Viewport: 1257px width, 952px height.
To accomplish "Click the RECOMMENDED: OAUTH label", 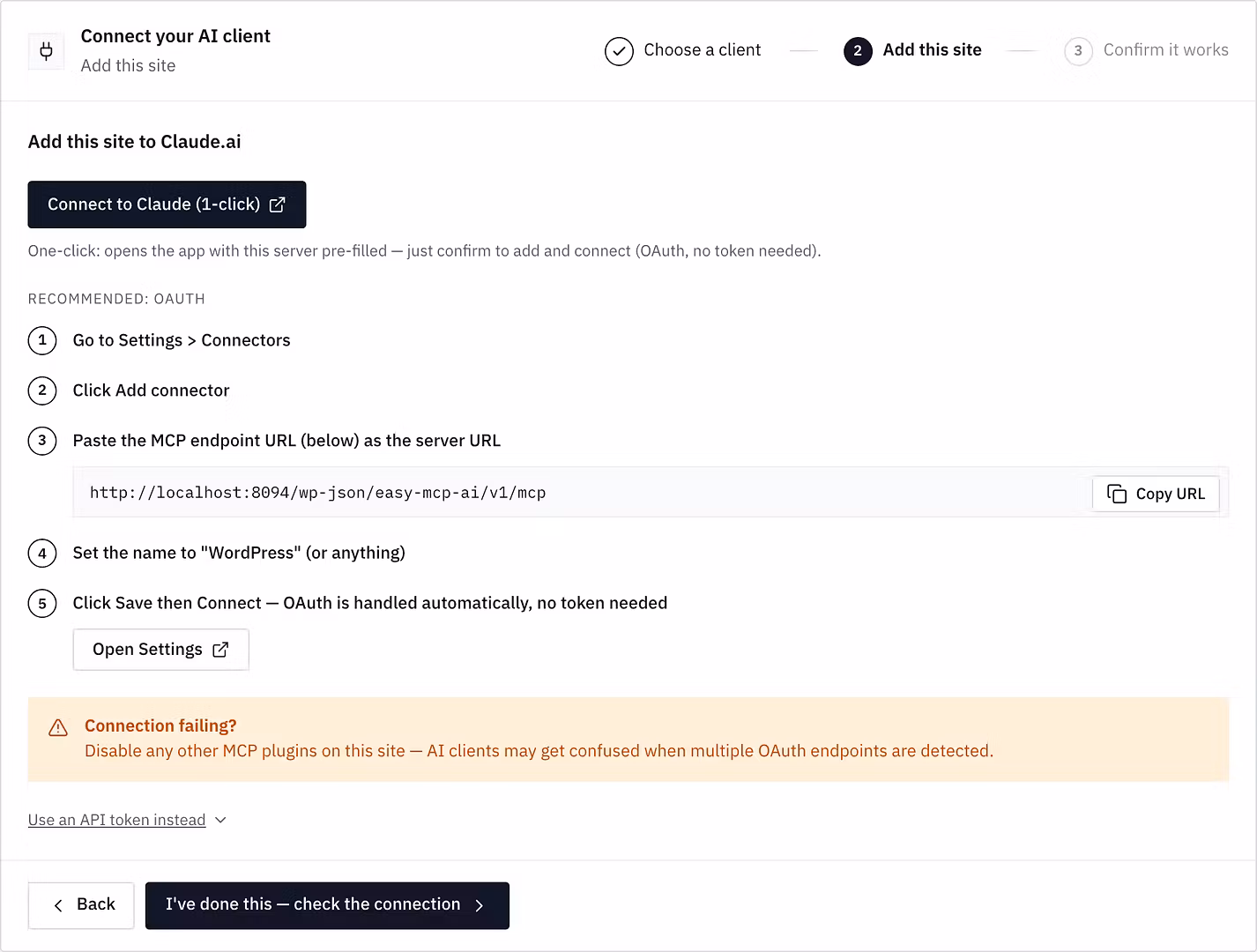I will [x=116, y=299].
